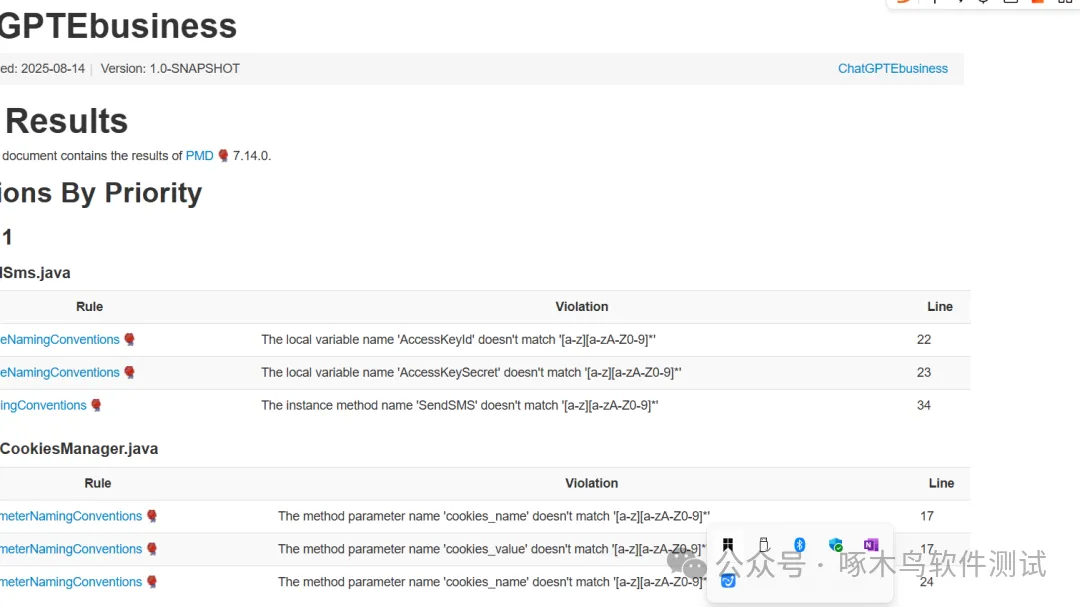Screen dimensions: 1080x607
Task: Click the 'Version: 1.0-SNAPSHOT' text
Action: click(170, 68)
